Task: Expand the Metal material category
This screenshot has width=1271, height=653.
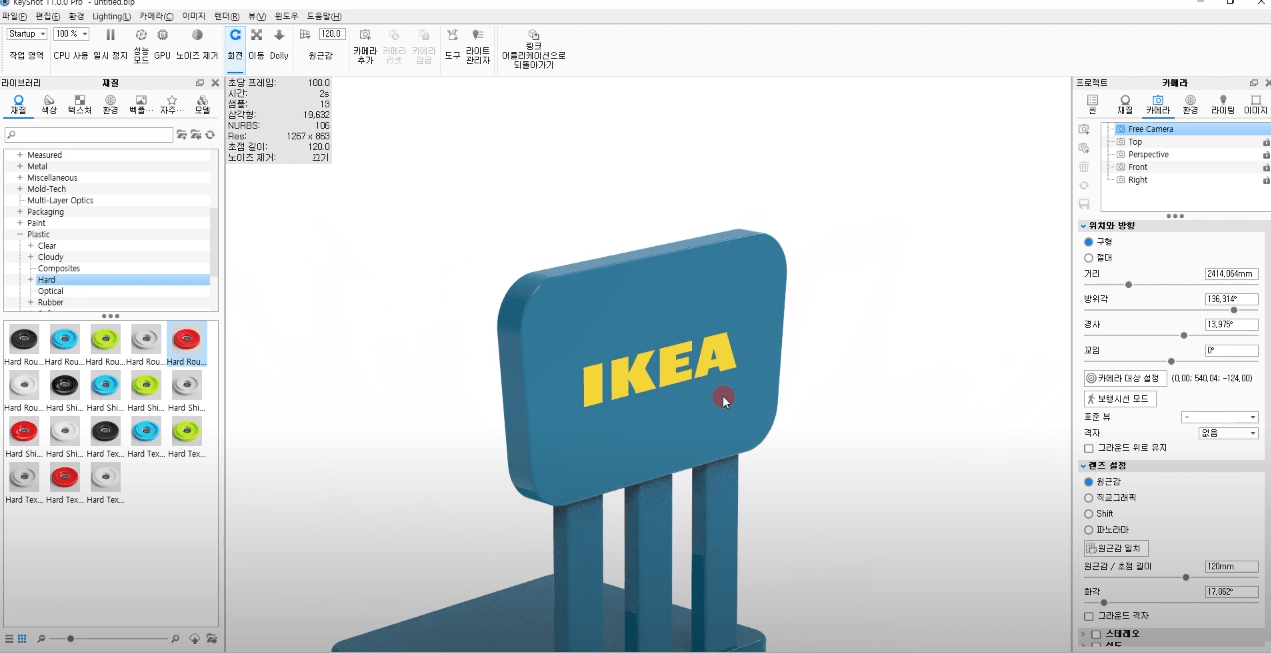Action: tap(20, 166)
